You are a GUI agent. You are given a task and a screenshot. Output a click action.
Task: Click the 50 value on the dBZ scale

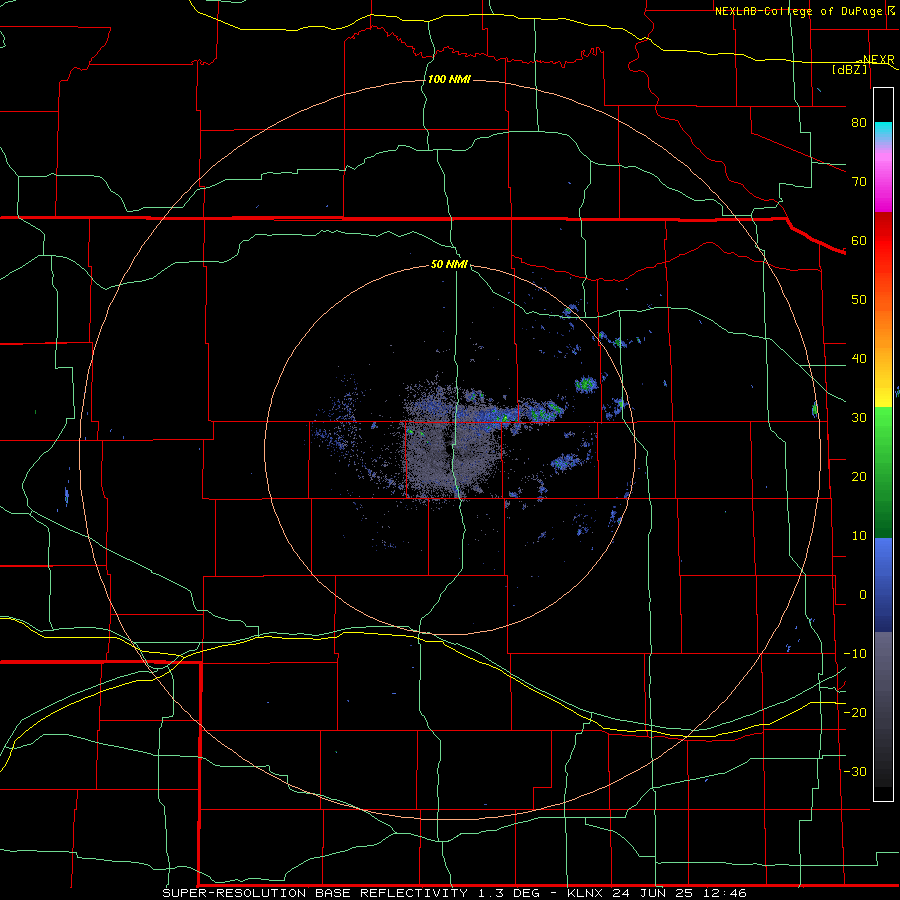(859, 300)
